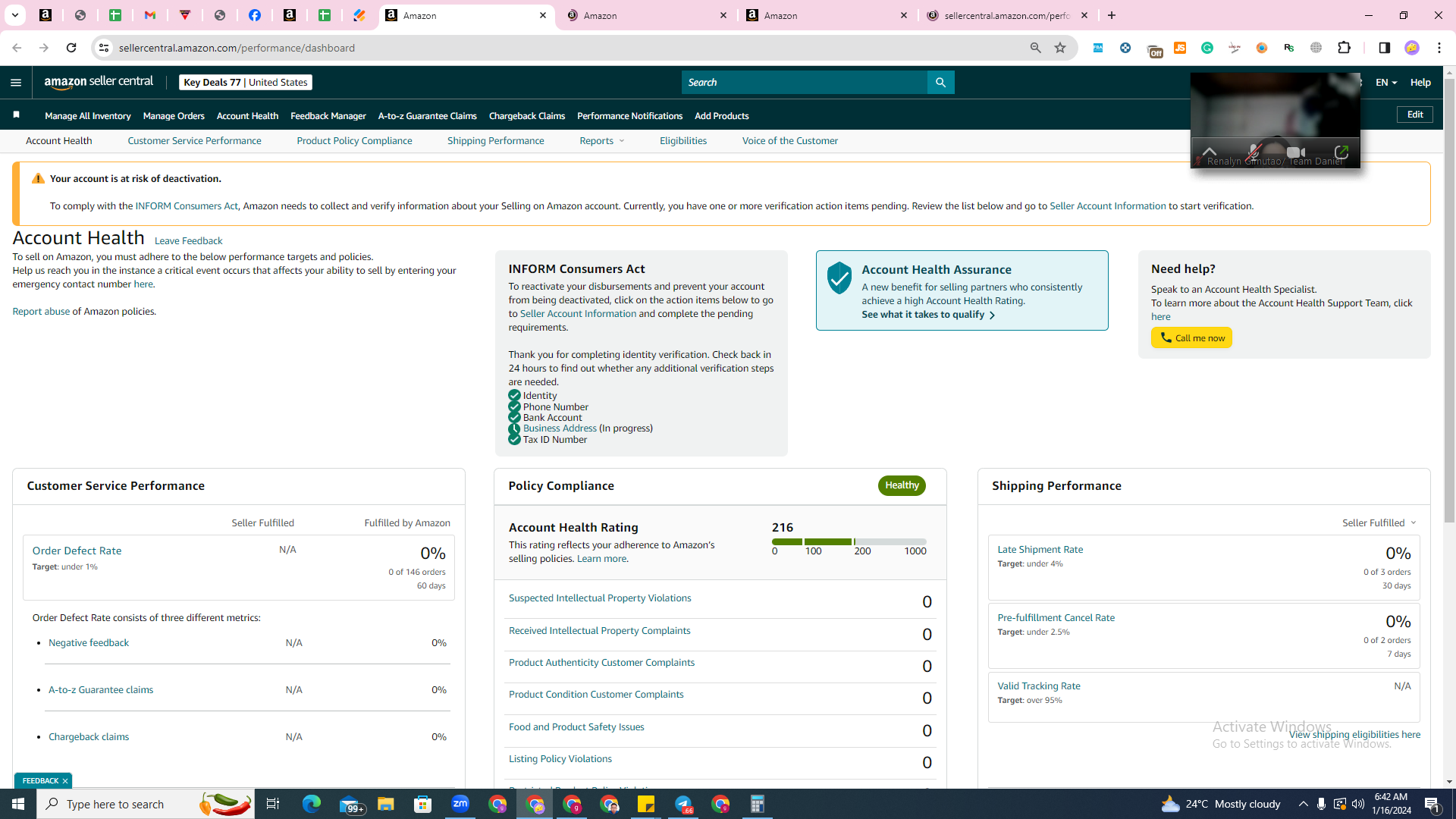This screenshot has height=819, width=1456.
Task: Open the Chrome profile avatar
Action: point(1412,48)
